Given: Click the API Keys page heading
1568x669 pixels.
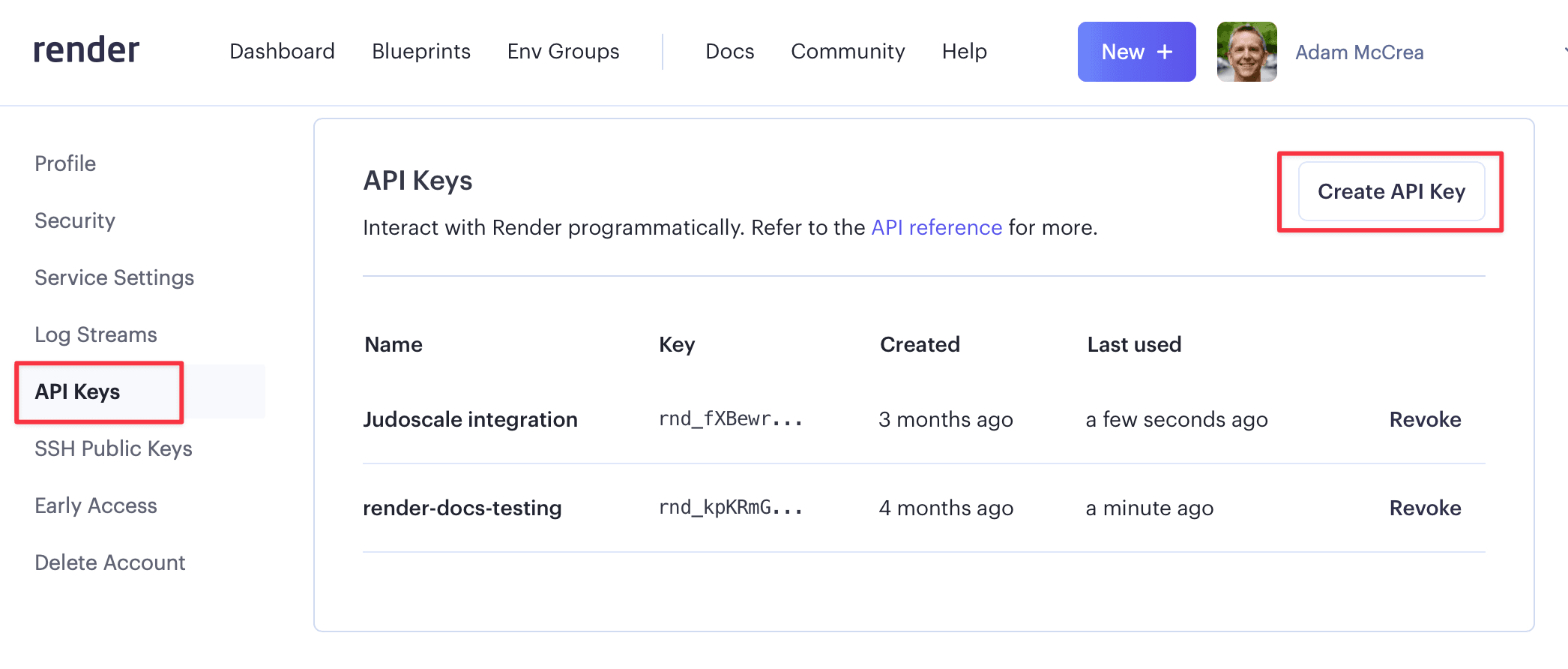Looking at the screenshot, I should 417,181.
